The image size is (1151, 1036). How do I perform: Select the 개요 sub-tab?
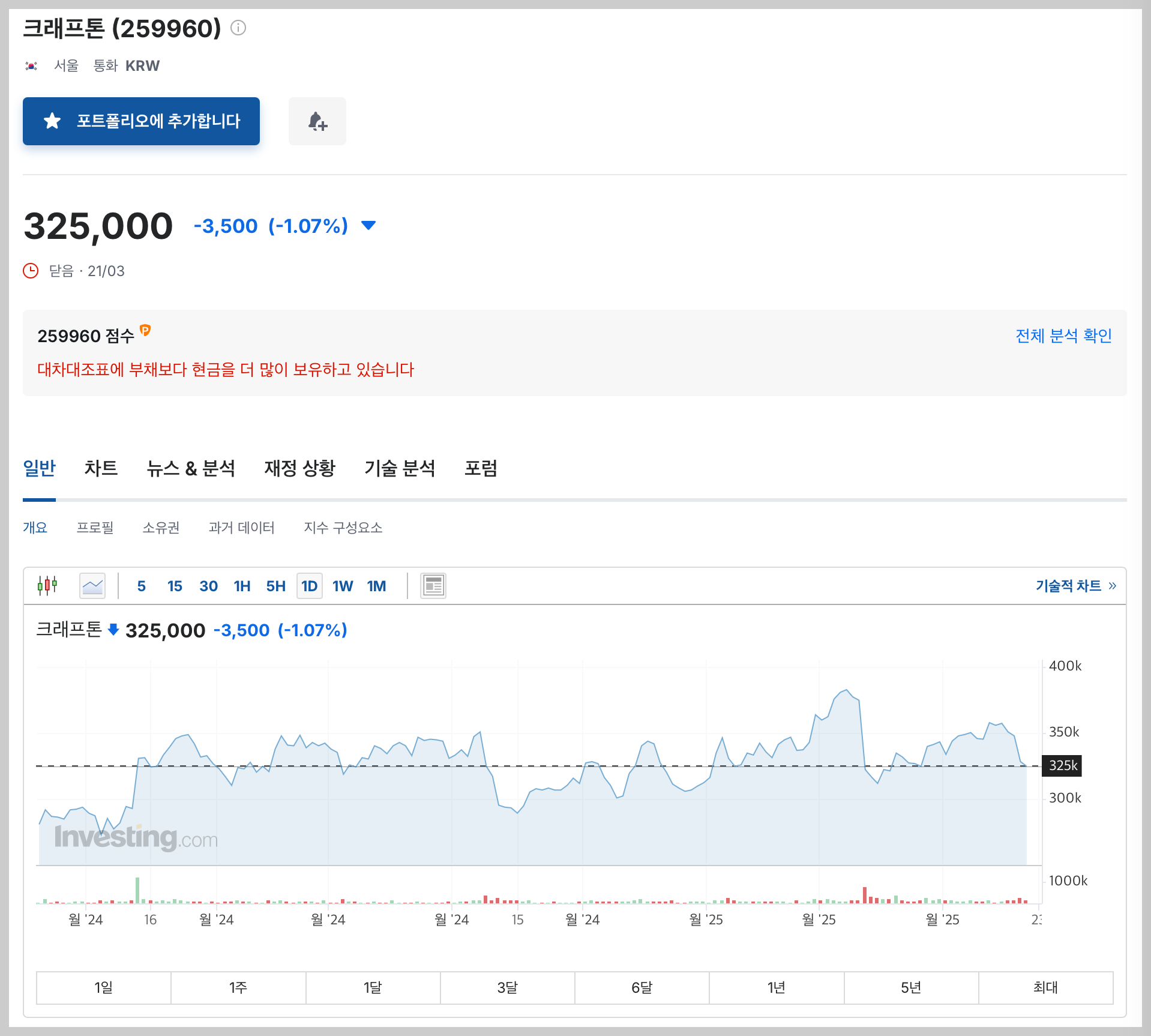(x=35, y=528)
